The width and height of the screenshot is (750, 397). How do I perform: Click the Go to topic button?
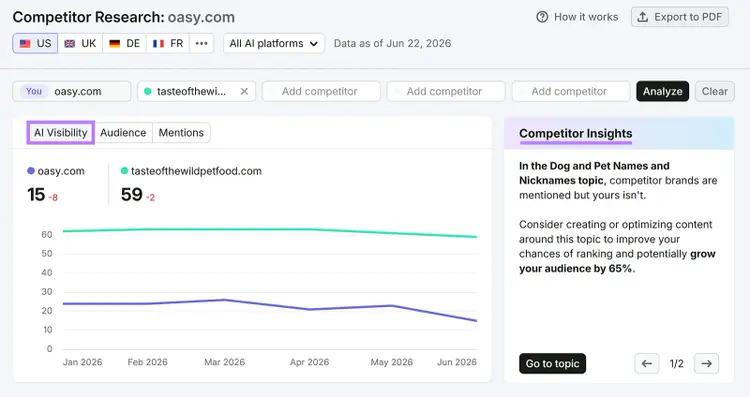pyautogui.click(x=552, y=364)
